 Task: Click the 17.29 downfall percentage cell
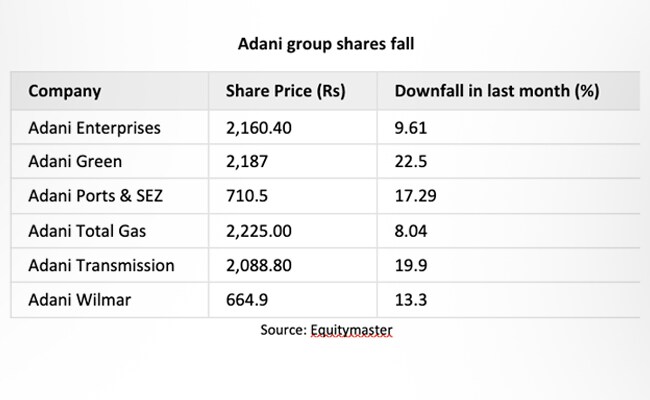[x=414, y=196]
